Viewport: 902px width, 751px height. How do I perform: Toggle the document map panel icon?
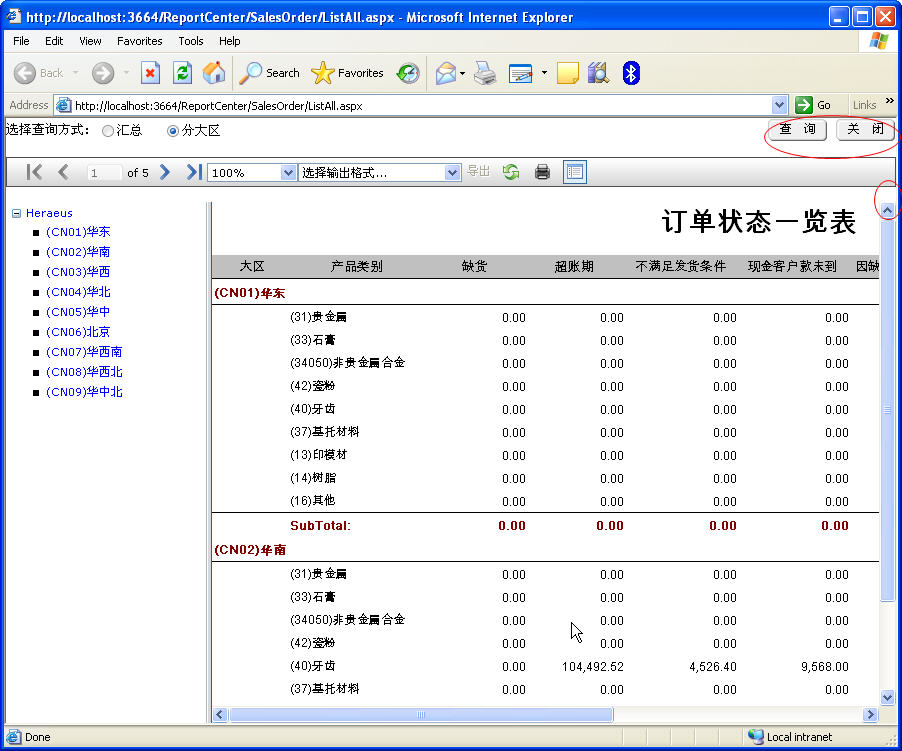click(575, 172)
